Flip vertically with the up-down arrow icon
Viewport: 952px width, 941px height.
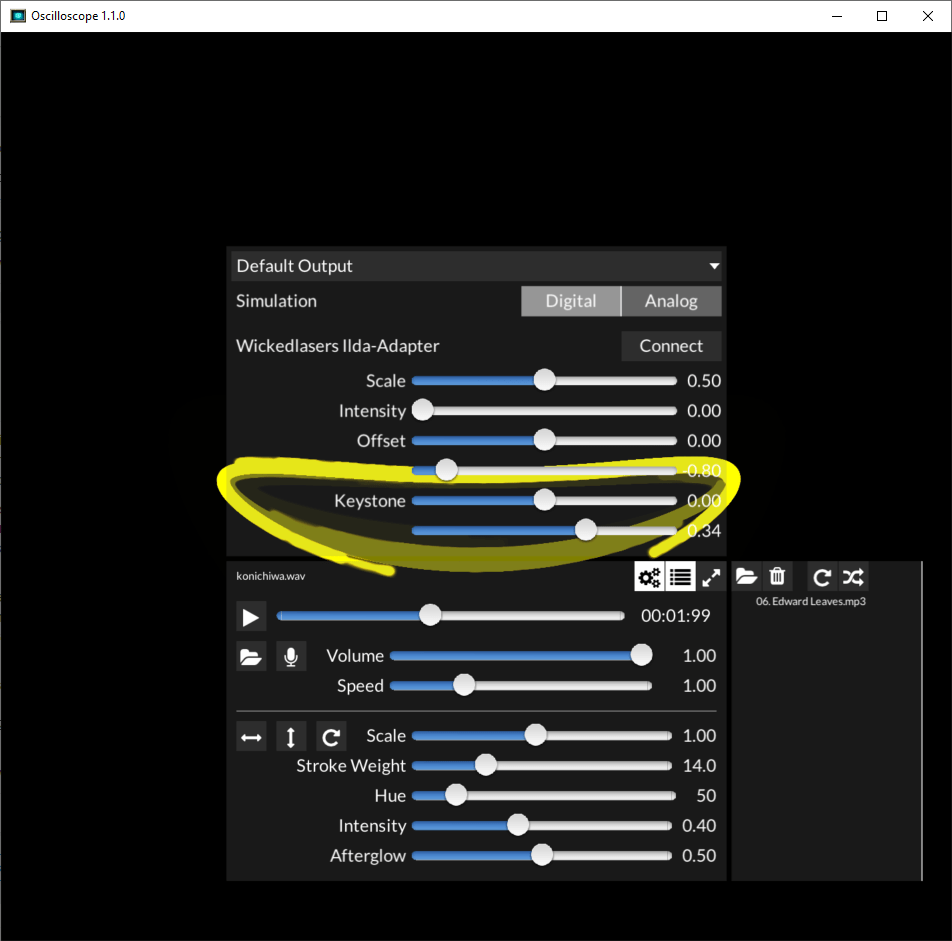[291, 737]
